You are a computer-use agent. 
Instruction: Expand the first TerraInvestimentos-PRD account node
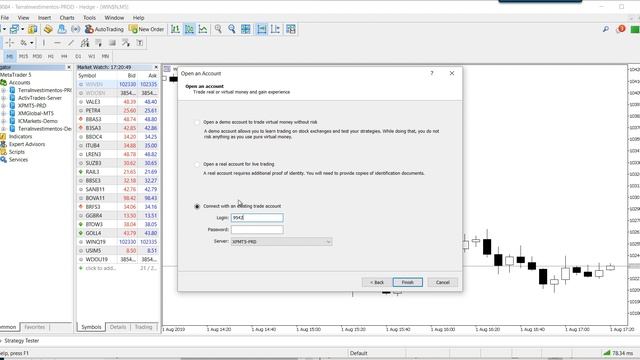(x=4, y=90)
